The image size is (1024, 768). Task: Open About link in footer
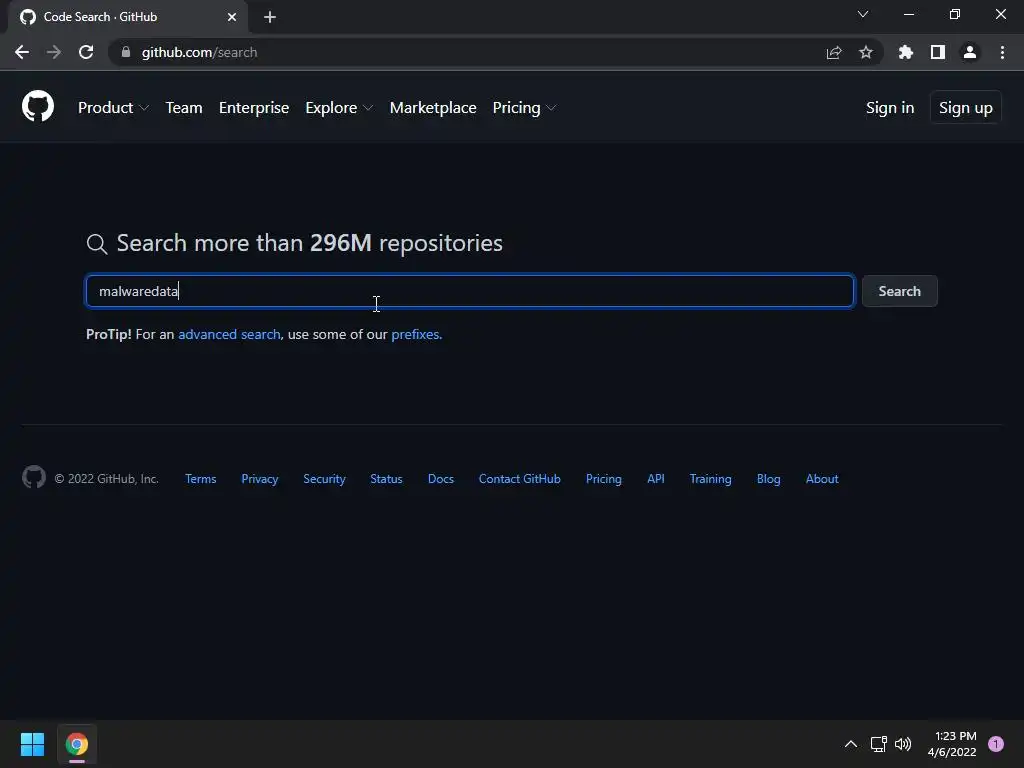click(822, 479)
